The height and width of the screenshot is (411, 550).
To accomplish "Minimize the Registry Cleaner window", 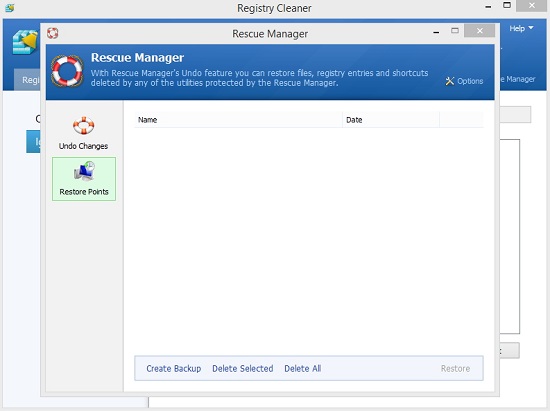I will (488, 7).
